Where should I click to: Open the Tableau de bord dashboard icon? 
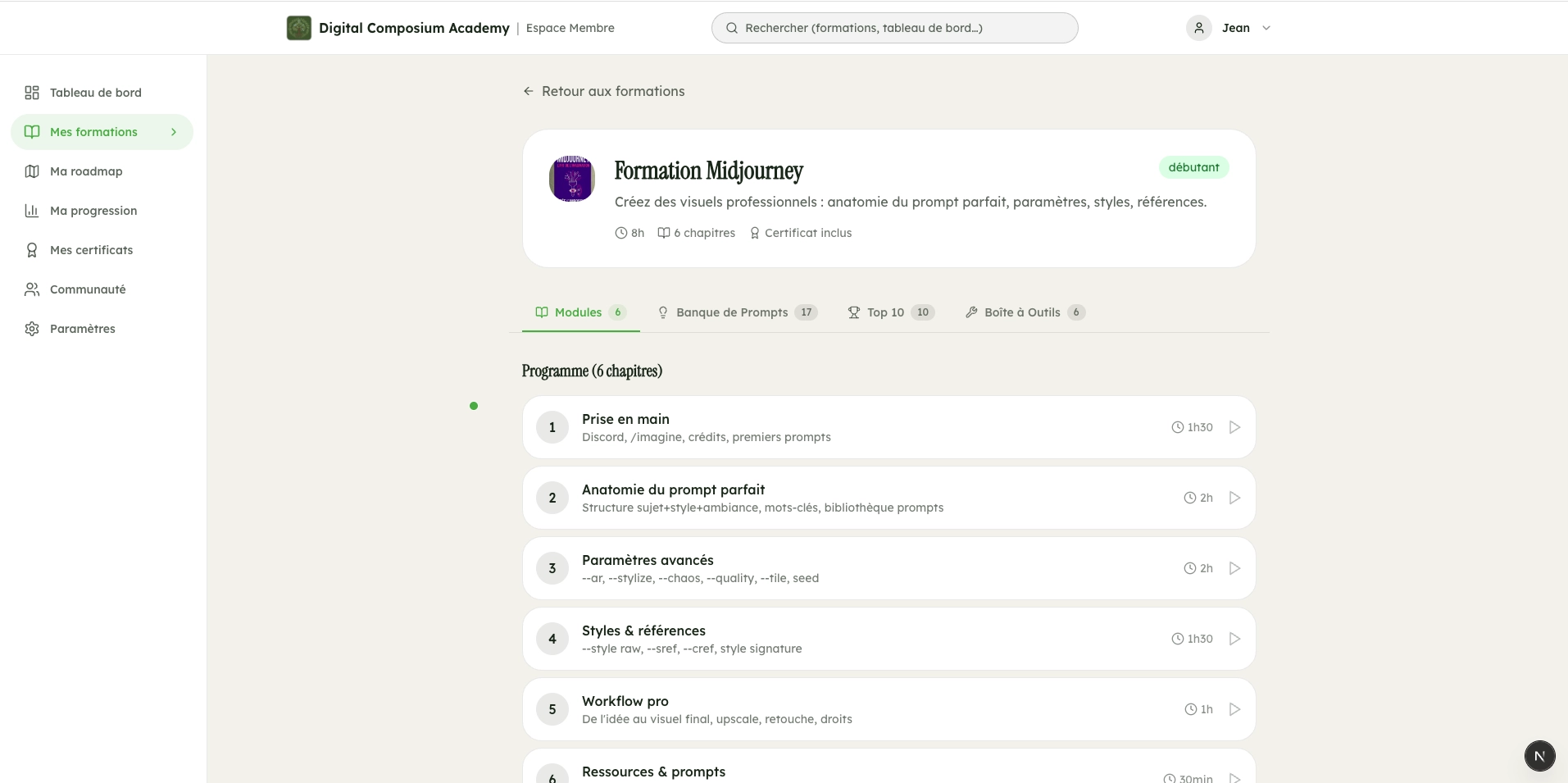[31, 93]
